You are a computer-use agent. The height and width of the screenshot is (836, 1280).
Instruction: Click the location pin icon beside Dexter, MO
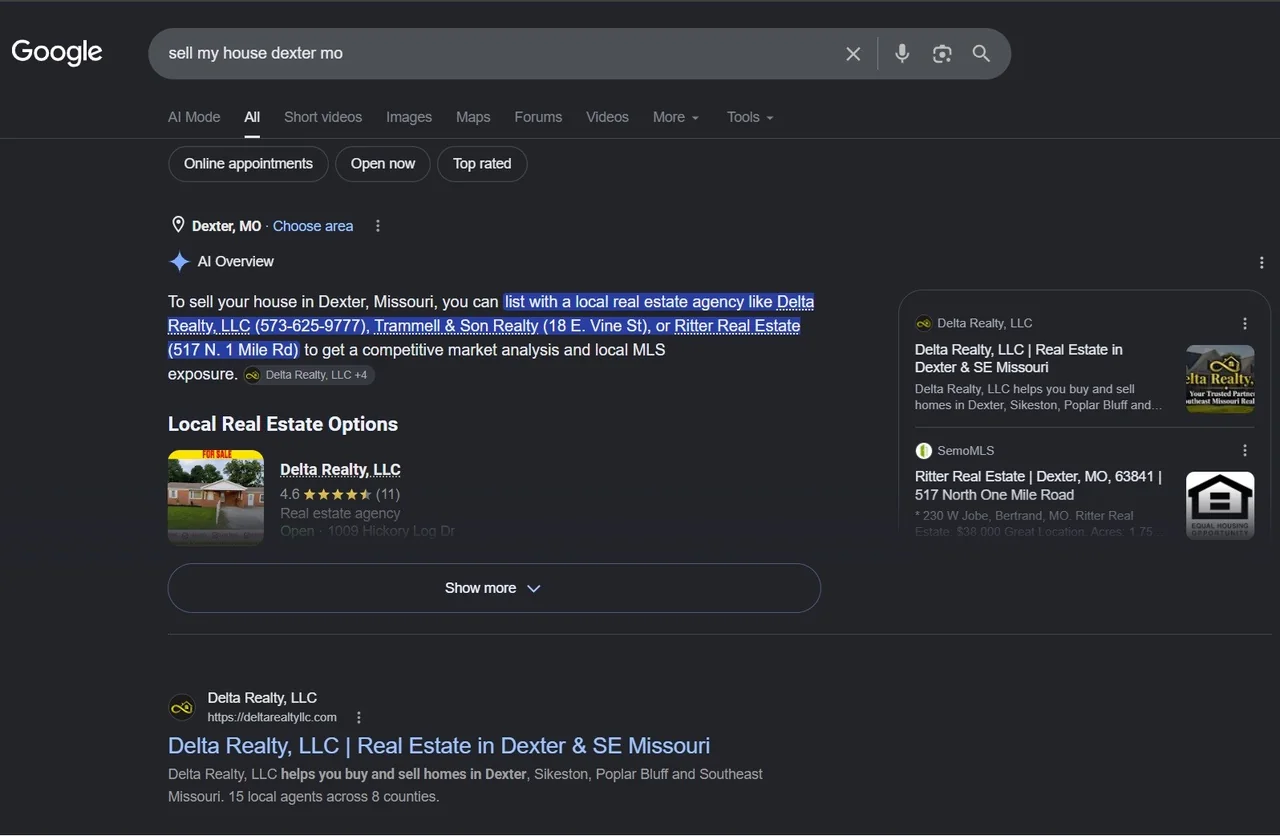click(x=178, y=225)
